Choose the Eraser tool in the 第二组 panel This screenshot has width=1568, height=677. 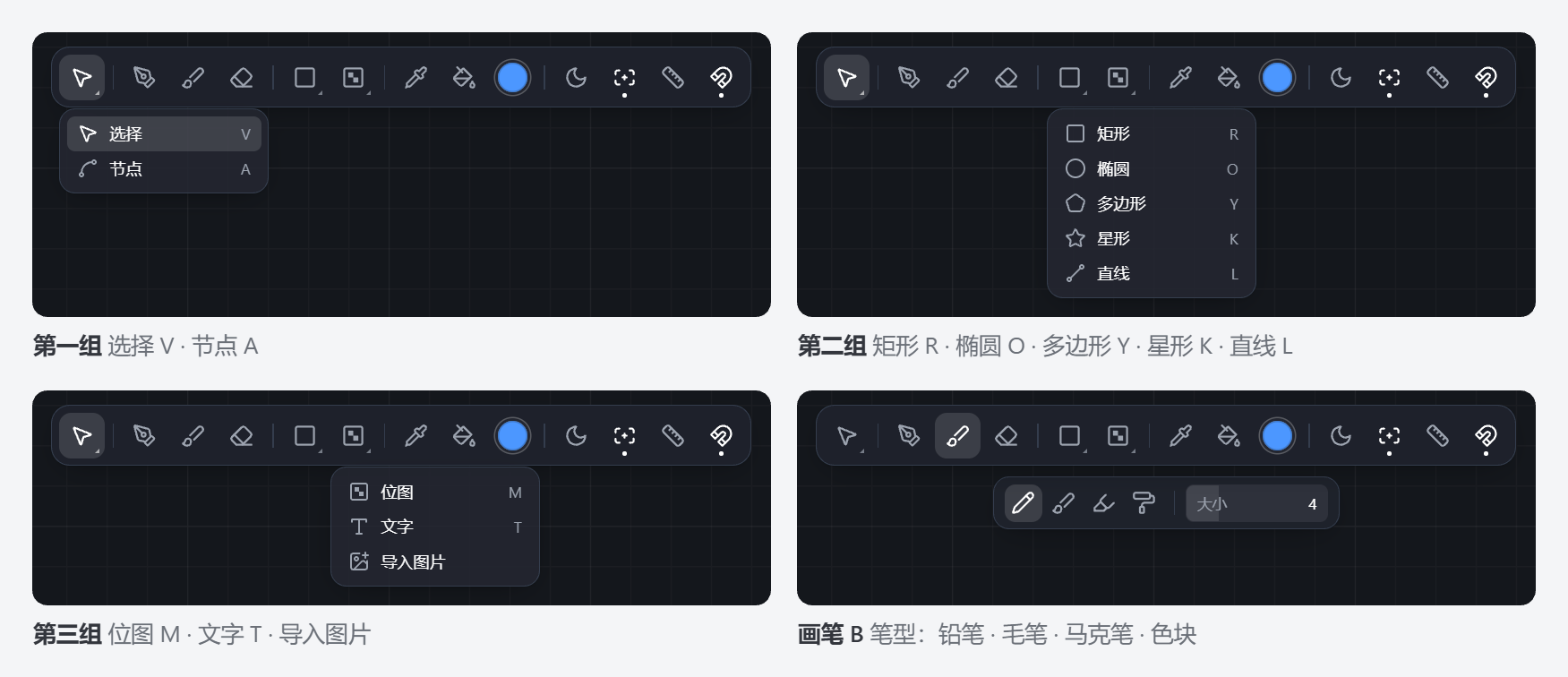click(1006, 78)
